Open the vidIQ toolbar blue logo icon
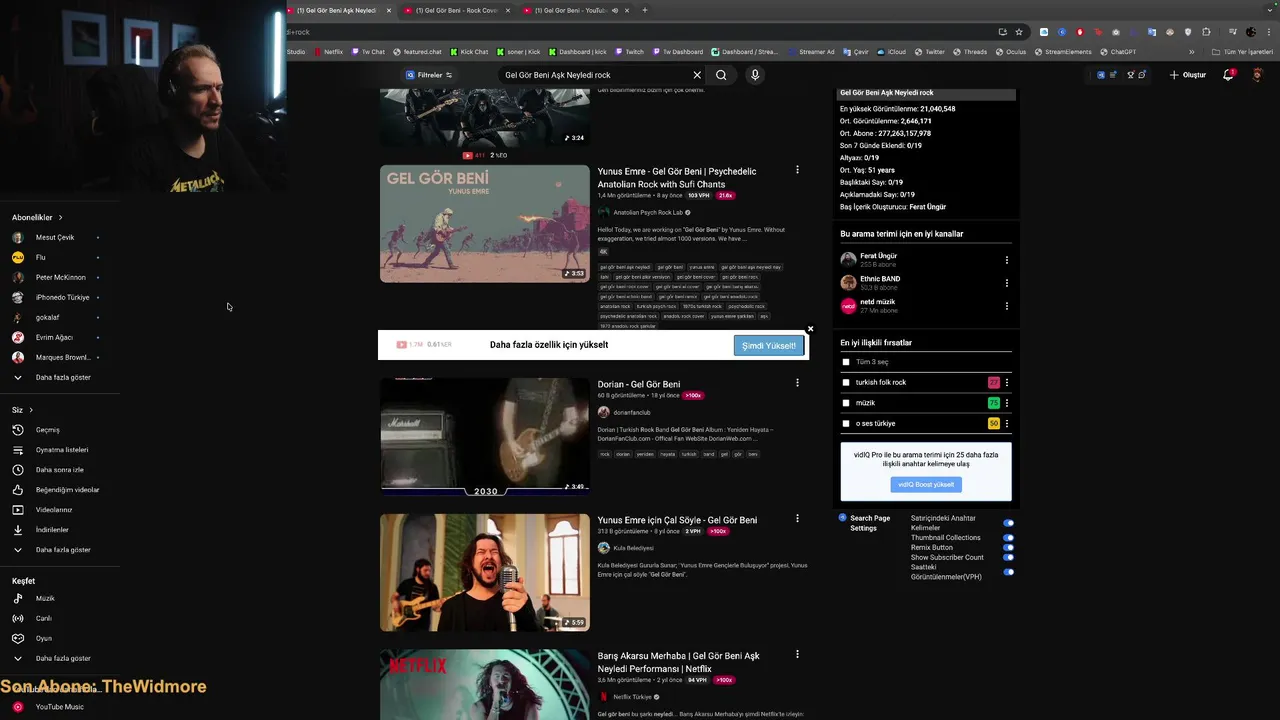This screenshot has height=720, width=1280. click(x=1101, y=75)
